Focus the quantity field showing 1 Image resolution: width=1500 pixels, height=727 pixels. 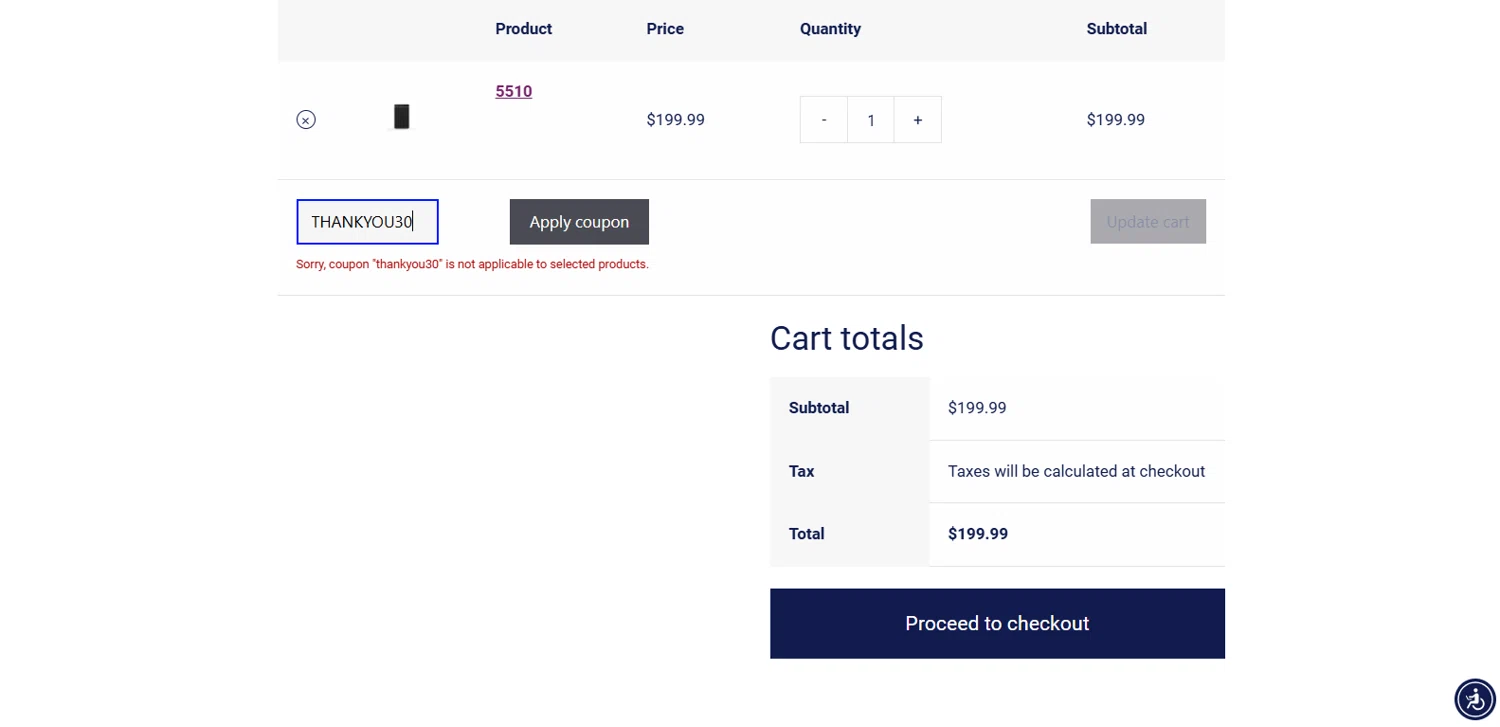(871, 120)
